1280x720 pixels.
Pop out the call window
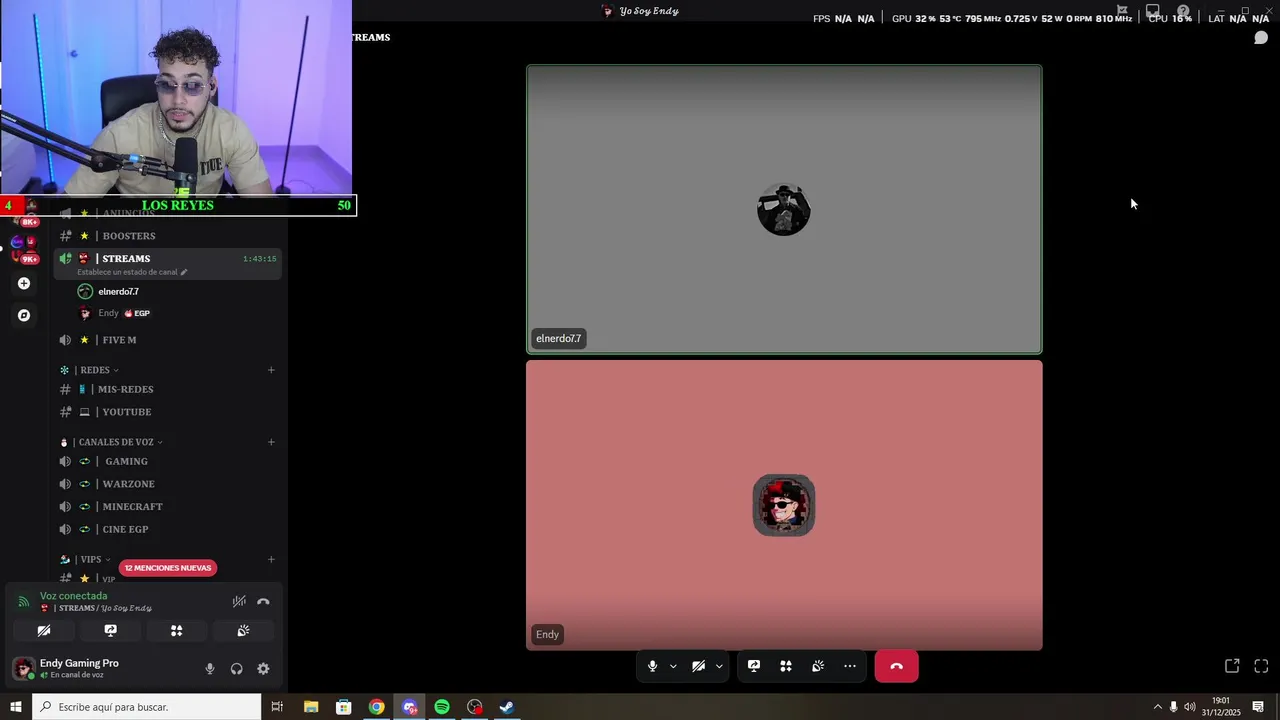coord(1232,666)
